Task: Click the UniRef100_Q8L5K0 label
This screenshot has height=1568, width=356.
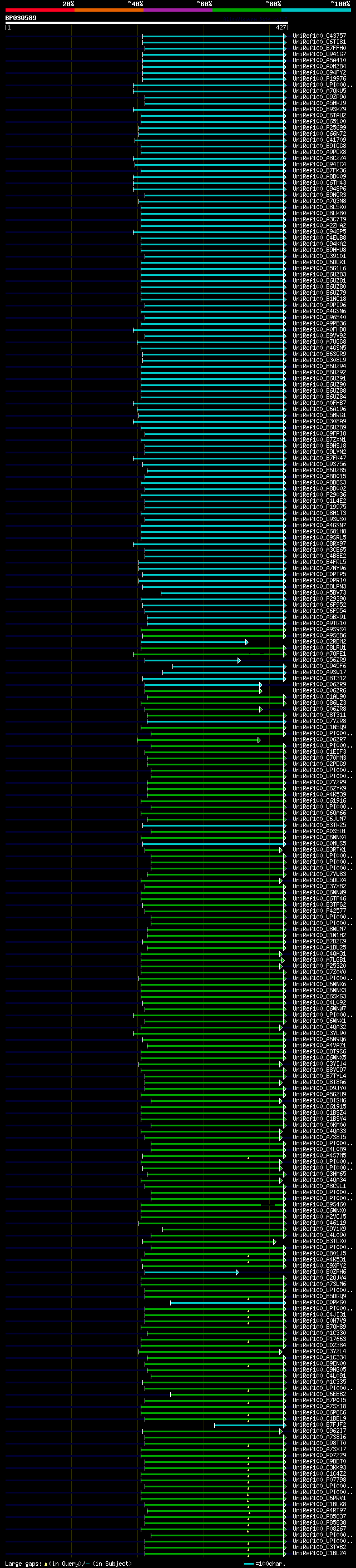Action: [x=319, y=207]
